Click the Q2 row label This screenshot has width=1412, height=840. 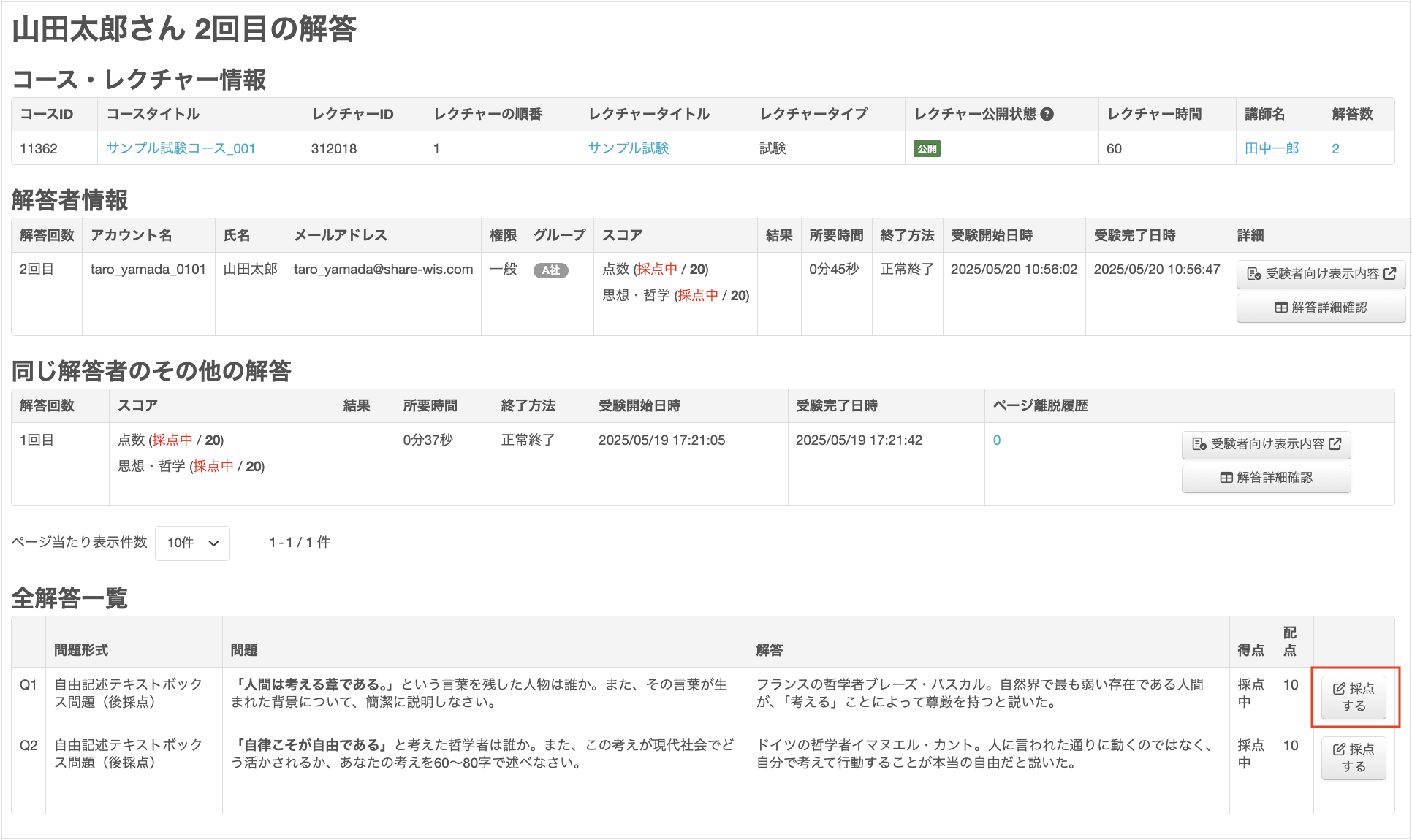[x=29, y=746]
